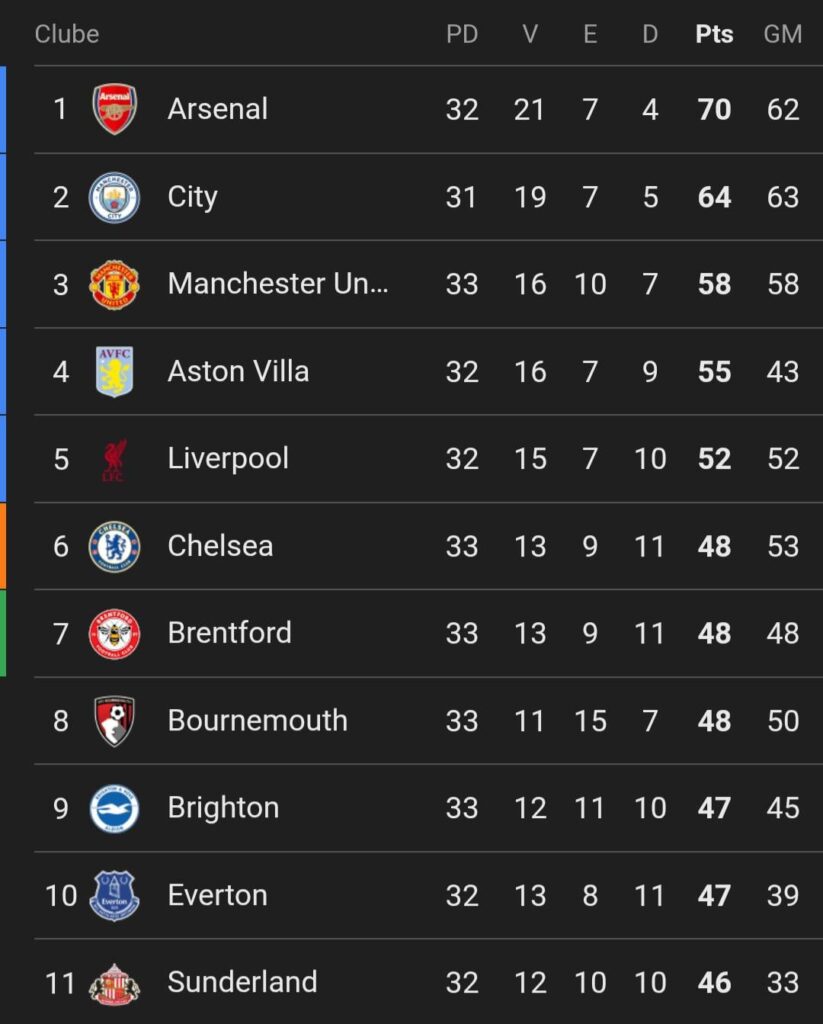
Task: Click the Arsenal club crest
Action: pos(114,109)
